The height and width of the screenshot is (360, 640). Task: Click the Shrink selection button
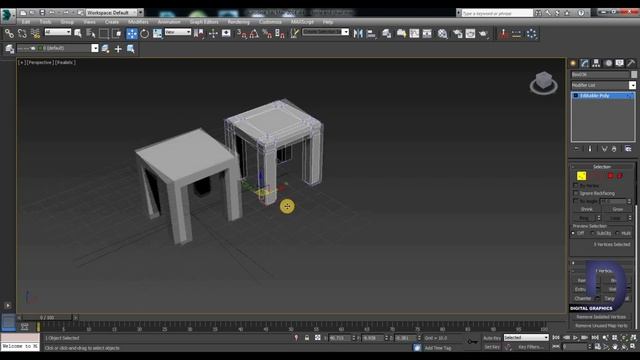(587, 209)
